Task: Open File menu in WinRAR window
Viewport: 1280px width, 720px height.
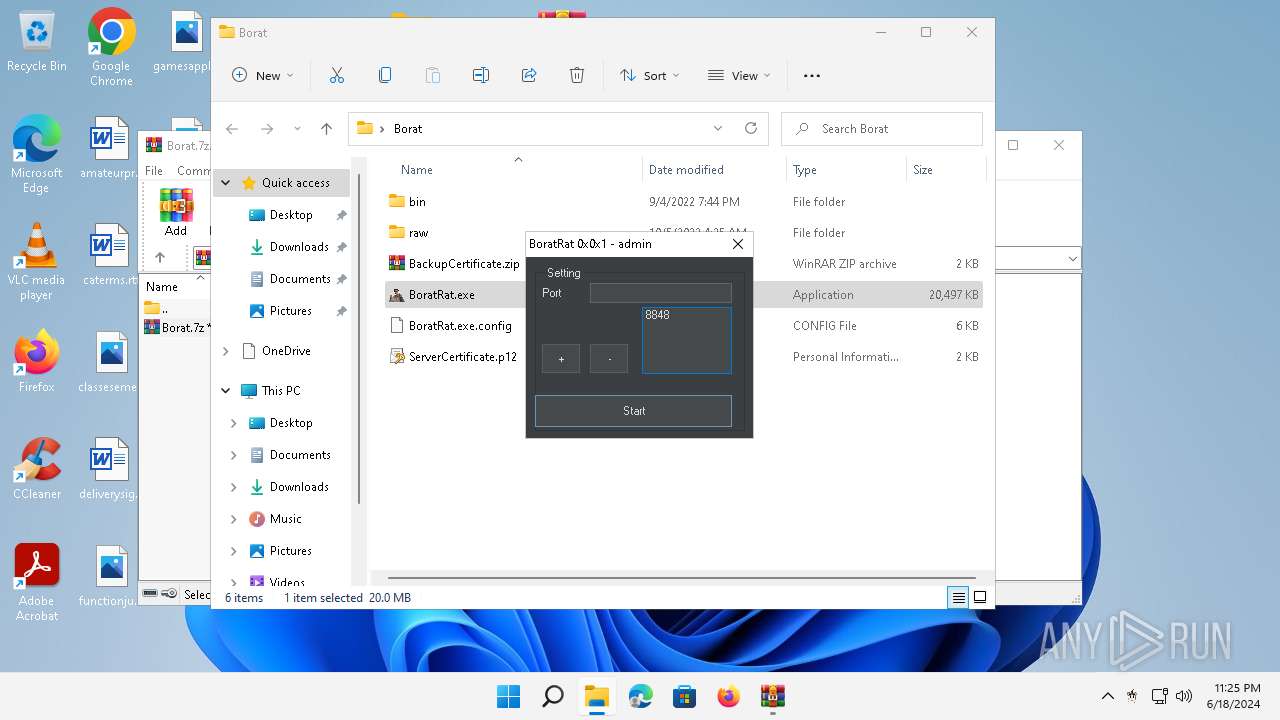Action: click(154, 171)
